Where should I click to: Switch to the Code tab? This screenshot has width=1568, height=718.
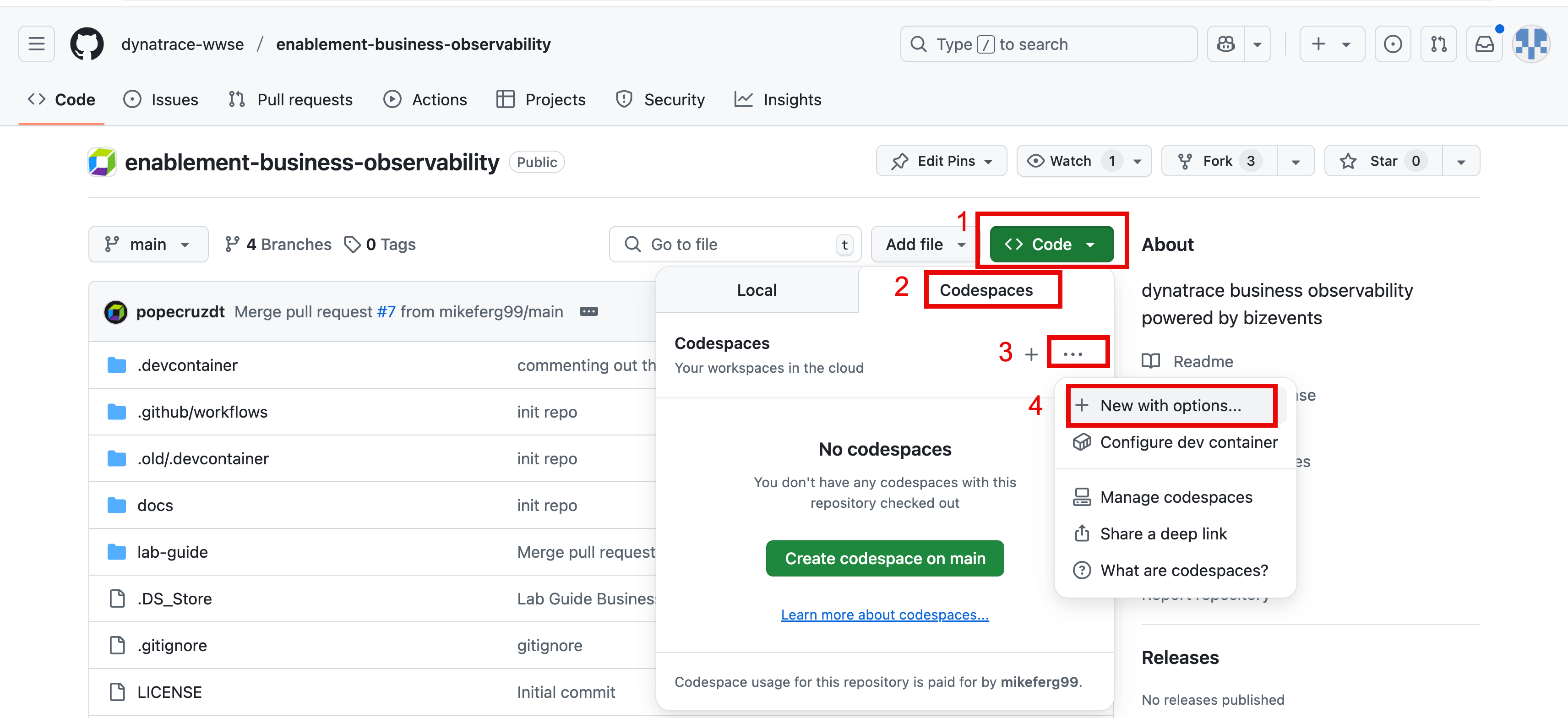(x=61, y=99)
